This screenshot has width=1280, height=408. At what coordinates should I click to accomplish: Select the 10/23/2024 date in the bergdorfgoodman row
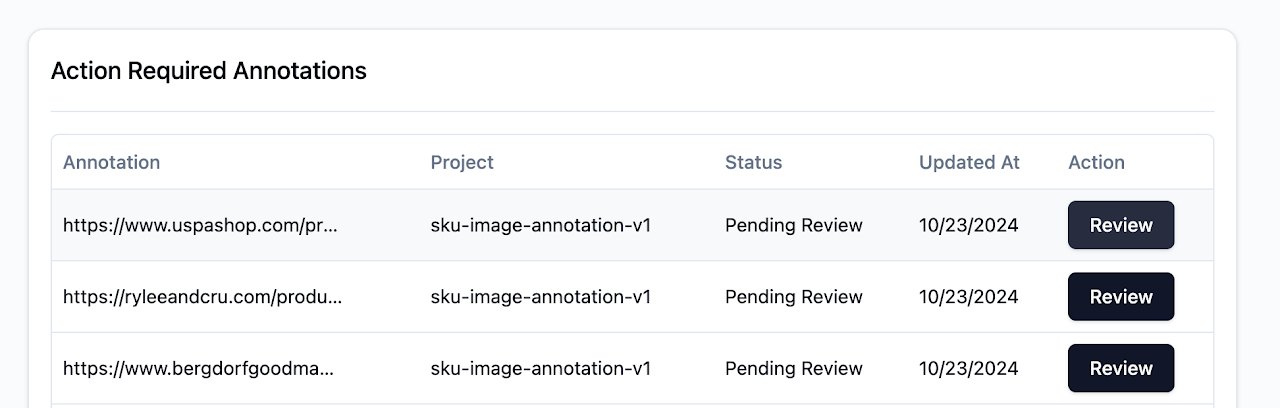pyautogui.click(x=968, y=368)
